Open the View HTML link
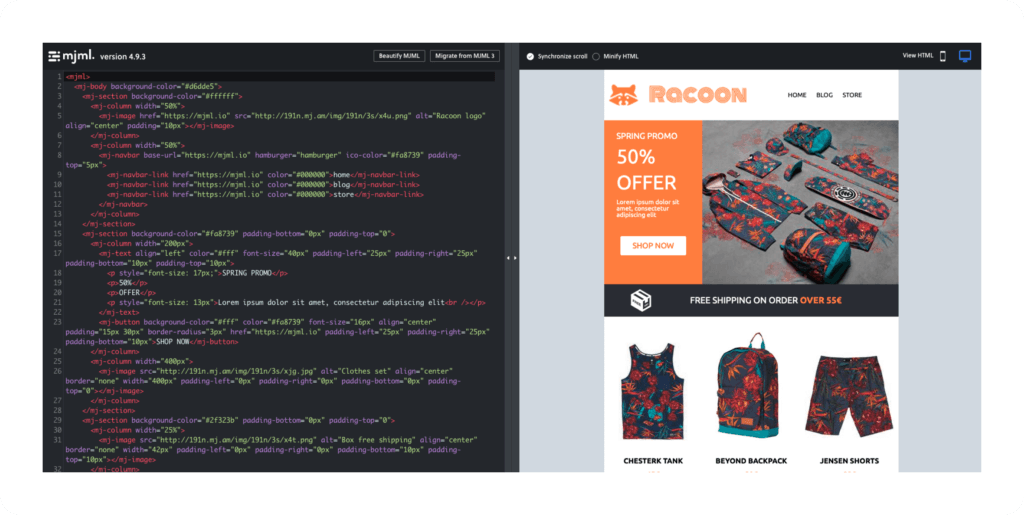 pos(917,56)
